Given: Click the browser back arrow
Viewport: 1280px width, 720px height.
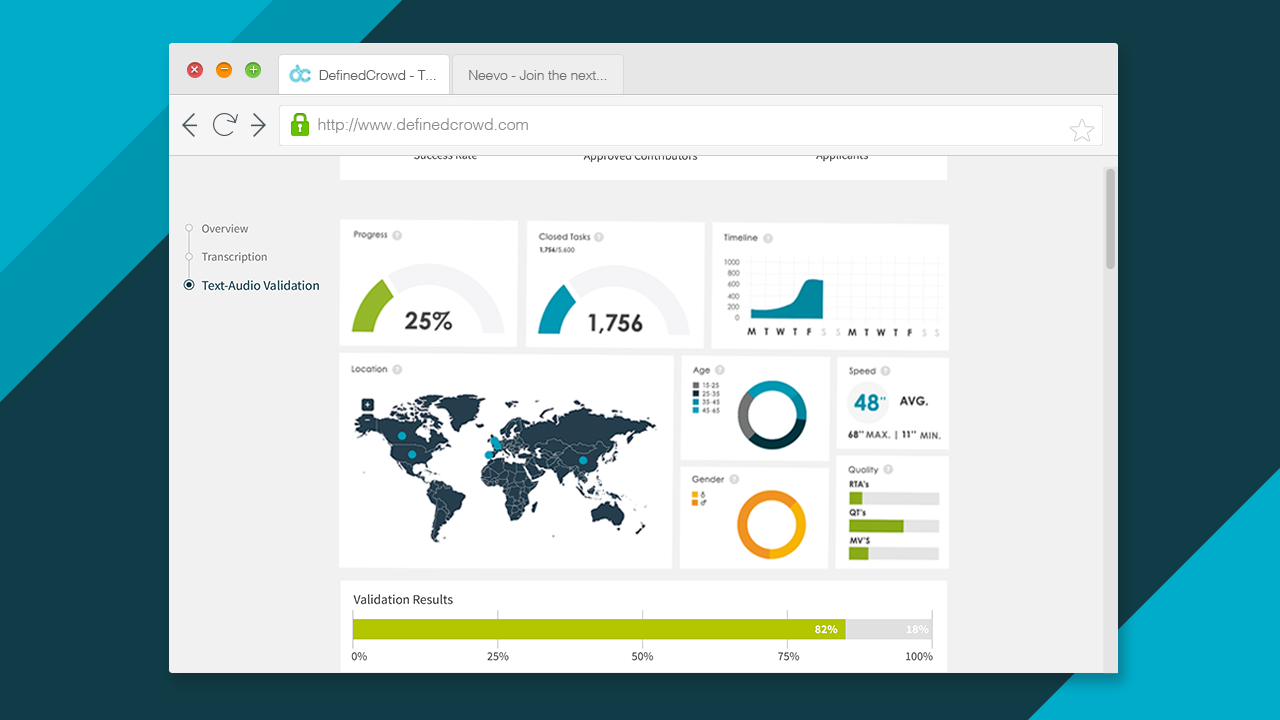Looking at the screenshot, I should click(190, 125).
